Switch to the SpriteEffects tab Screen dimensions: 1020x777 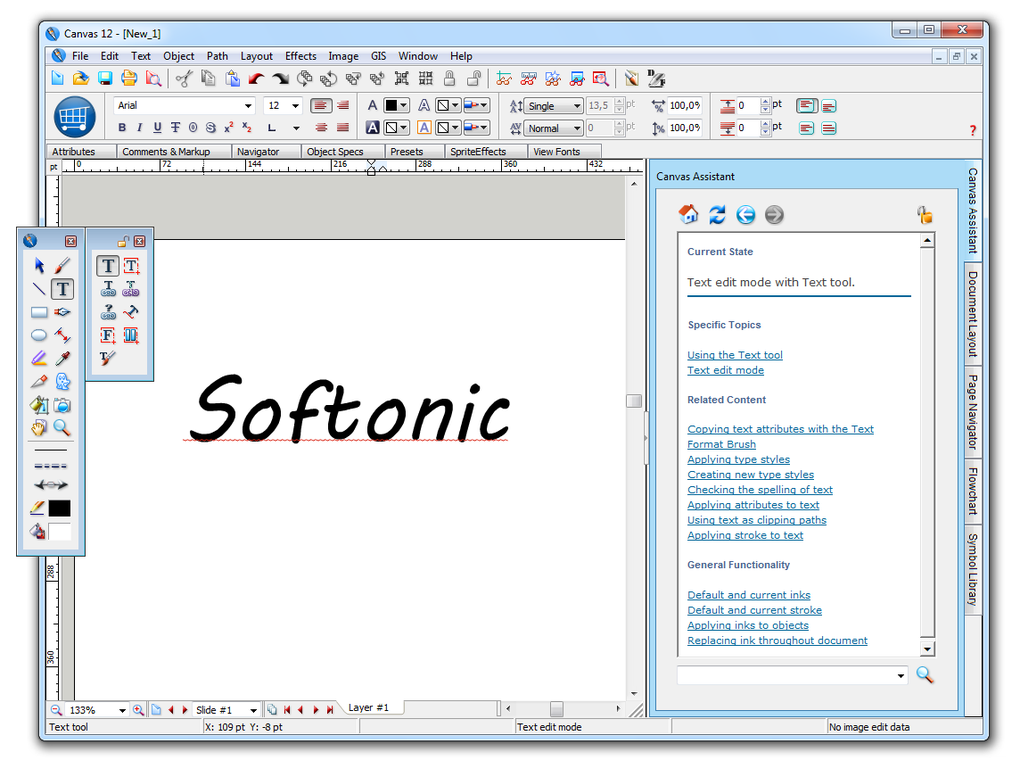coord(478,152)
